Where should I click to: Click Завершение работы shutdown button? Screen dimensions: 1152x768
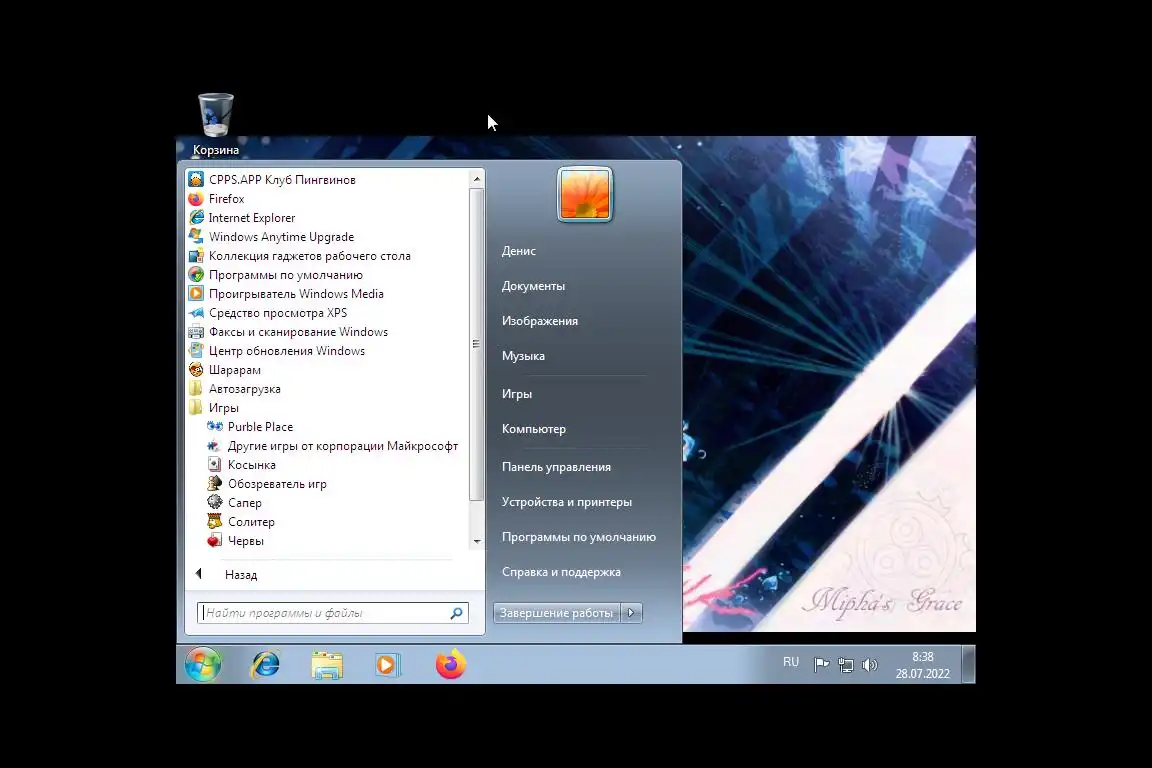tap(557, 613)
